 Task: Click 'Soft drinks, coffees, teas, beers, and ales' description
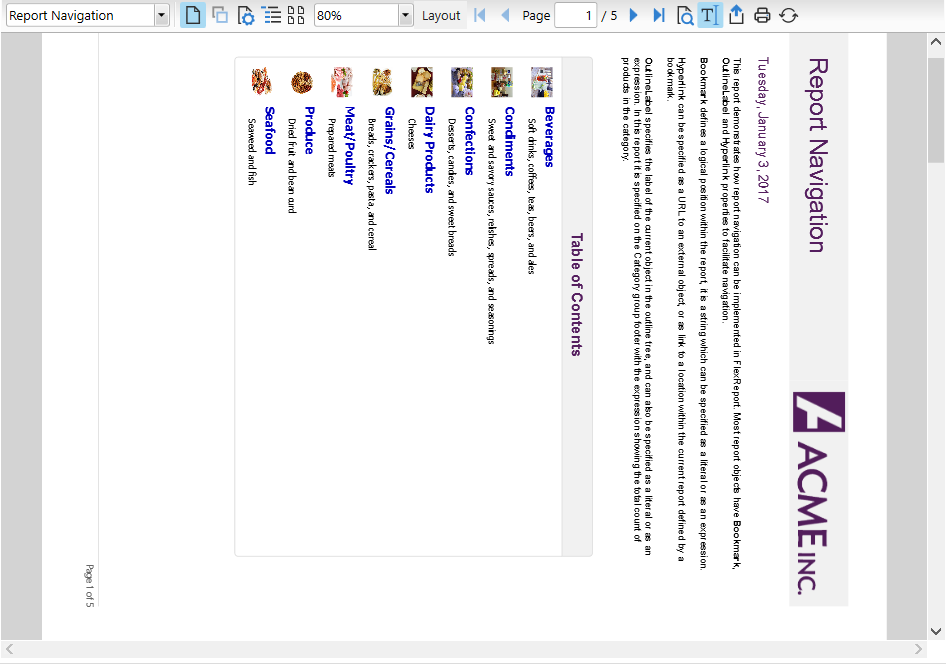point(531,196)
